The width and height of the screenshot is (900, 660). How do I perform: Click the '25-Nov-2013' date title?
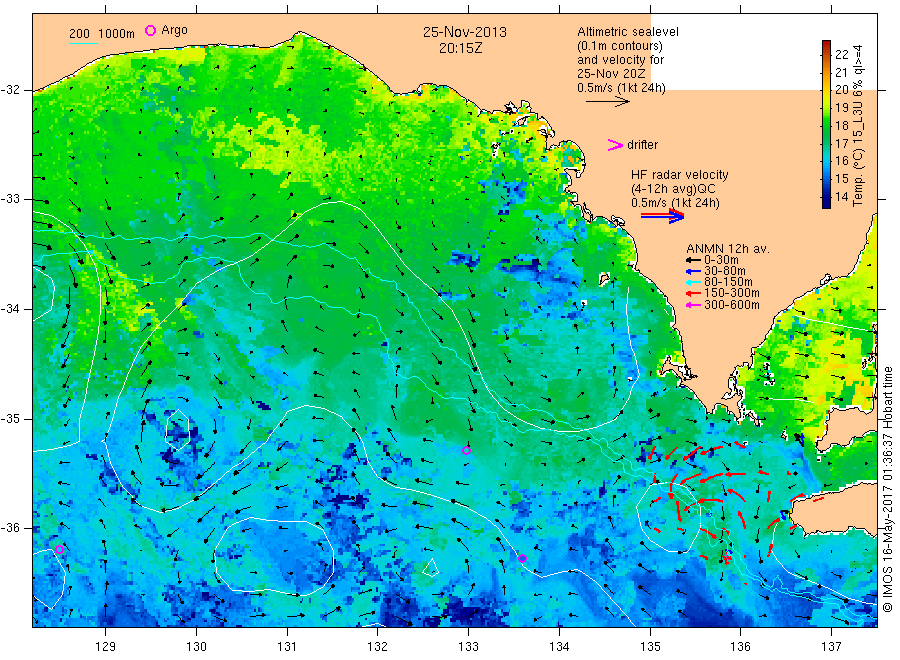coord(465,32)
